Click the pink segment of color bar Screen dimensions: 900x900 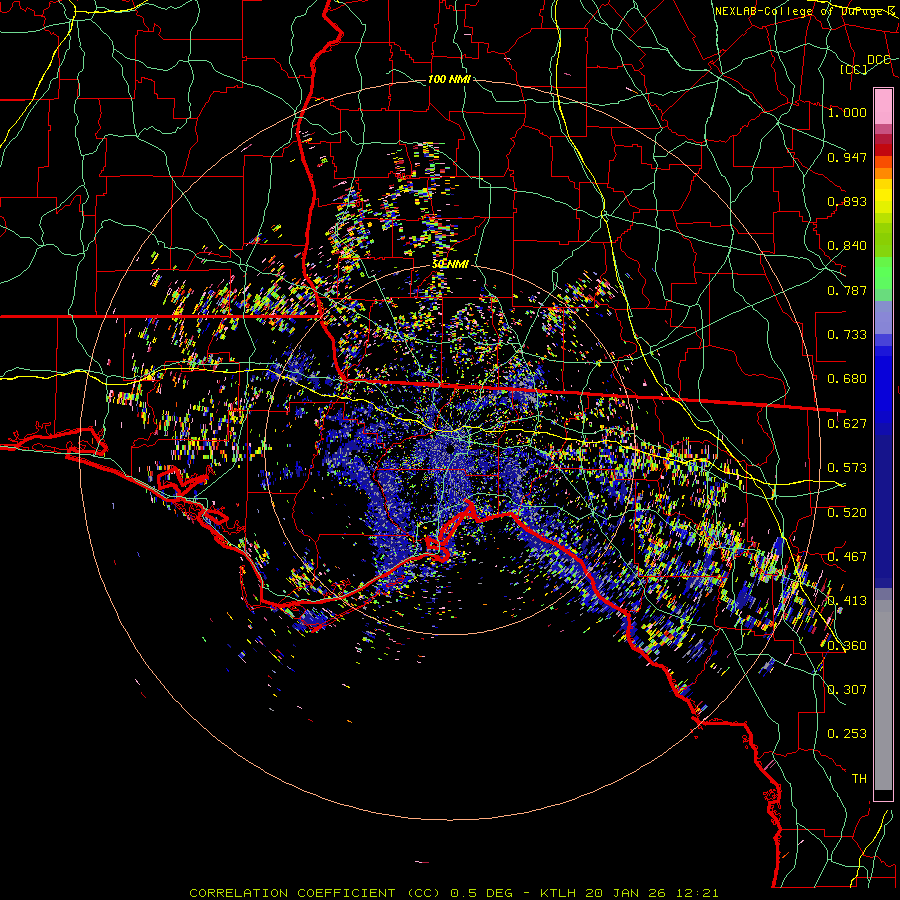click(883, 106)
